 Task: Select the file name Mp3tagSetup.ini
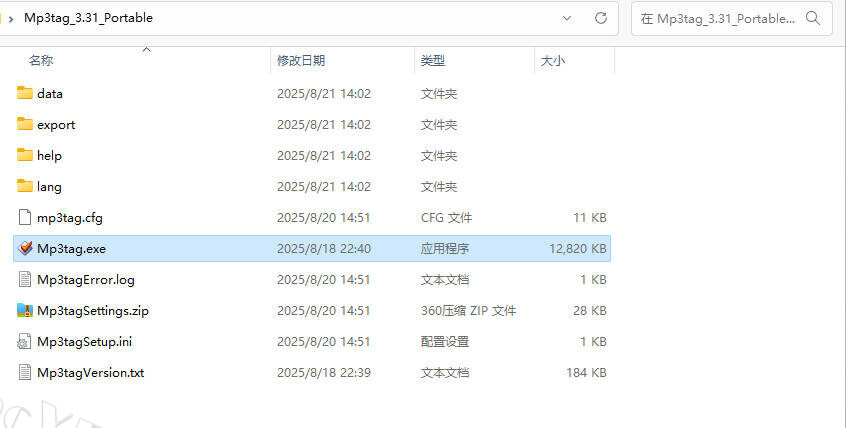click(x=84, y=342)
